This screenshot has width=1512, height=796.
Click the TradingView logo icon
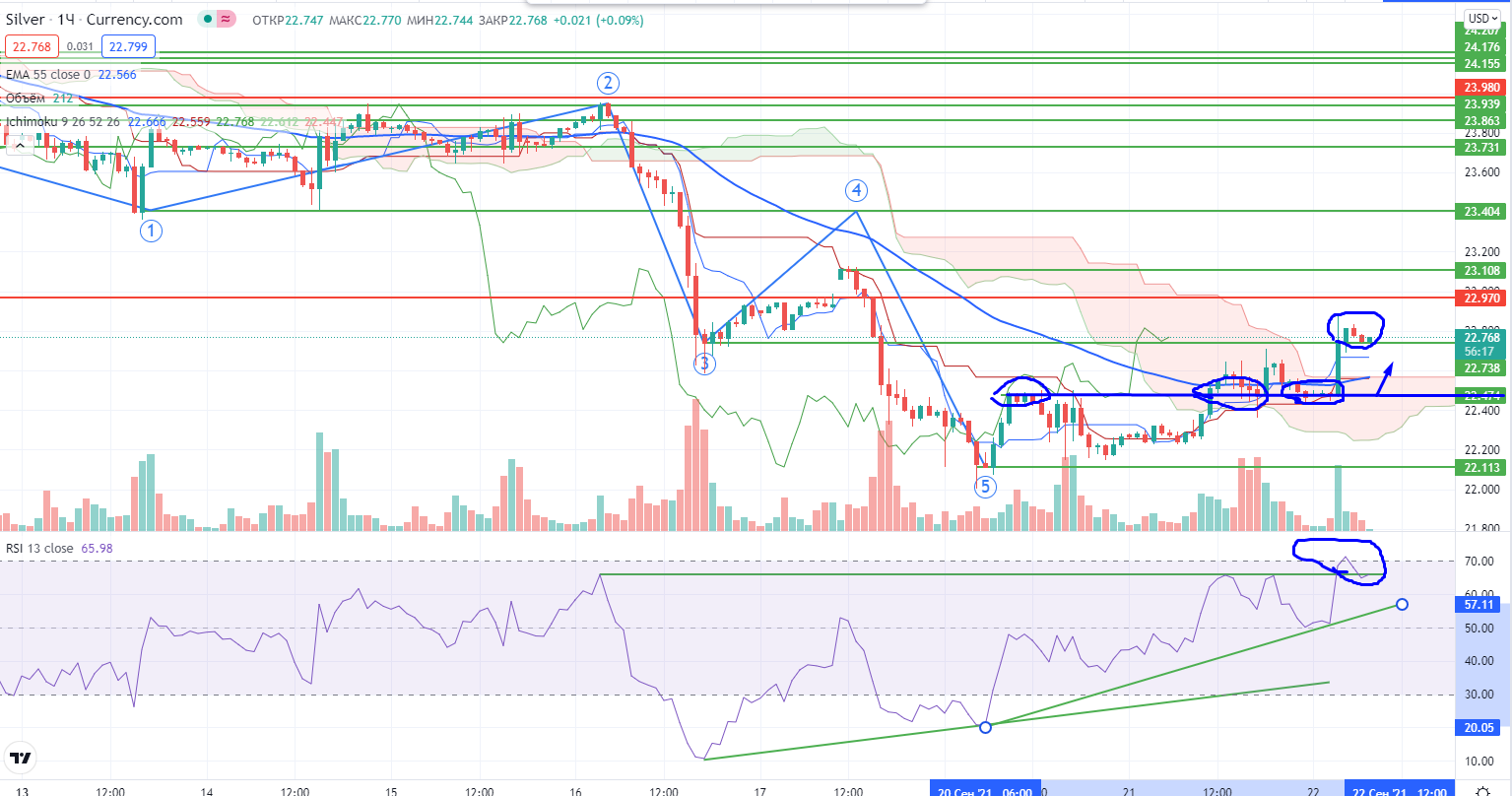point(20,758)
